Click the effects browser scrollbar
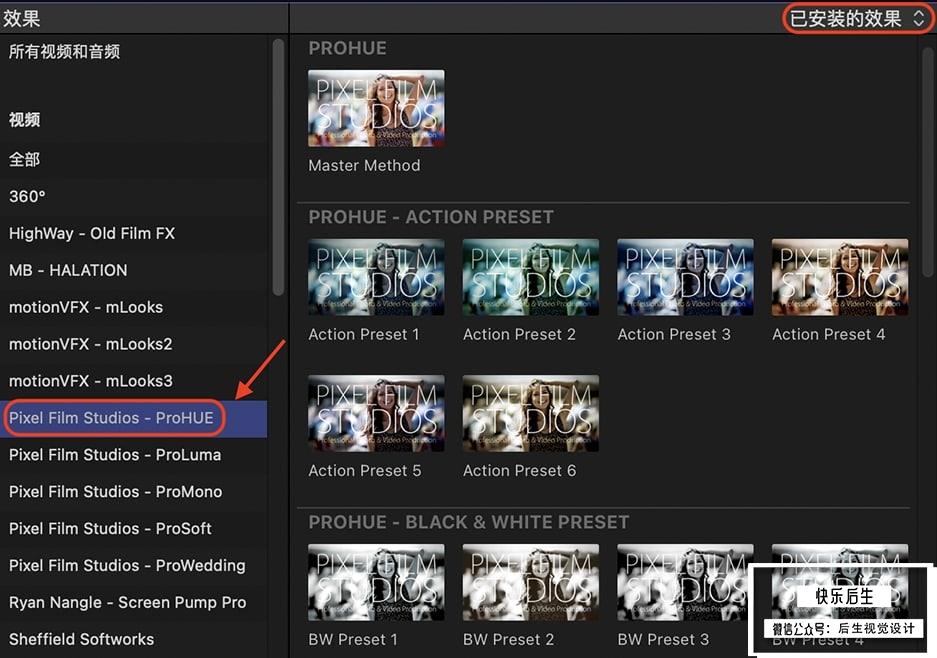 tap(927, 161)
